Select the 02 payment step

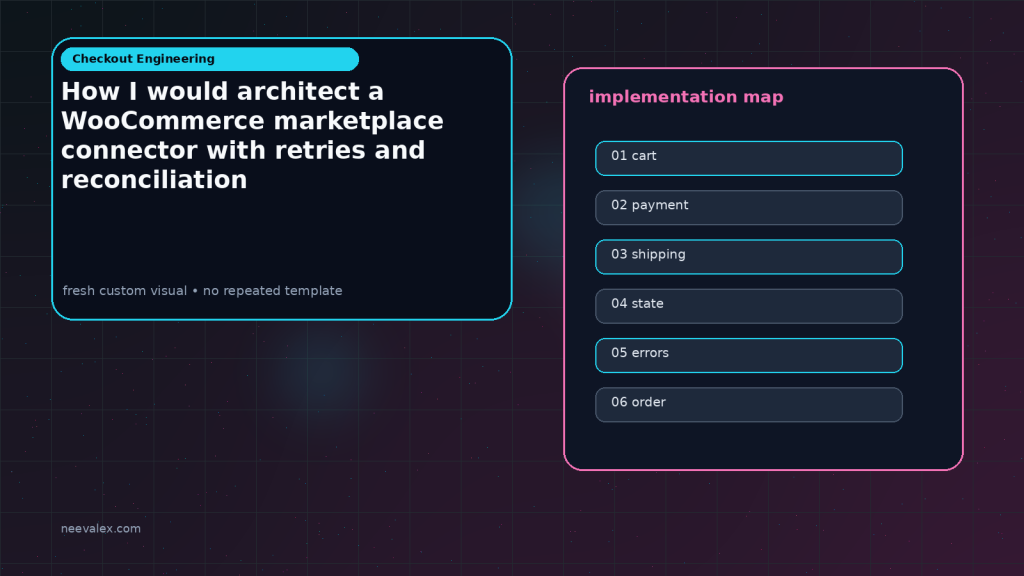click(748, 208)
